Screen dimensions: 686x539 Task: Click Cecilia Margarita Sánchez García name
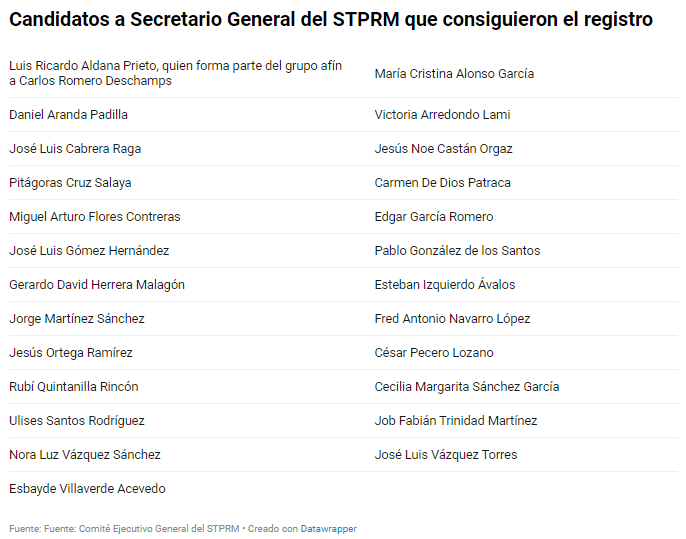tap(467, 387)
